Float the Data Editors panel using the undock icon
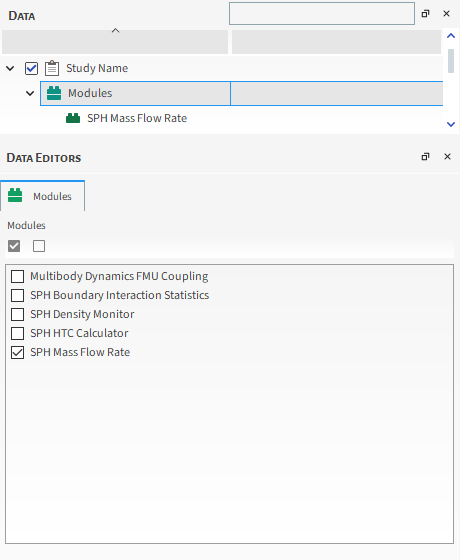The width and height of the screenshot is (460, 560). click(425, 156)
